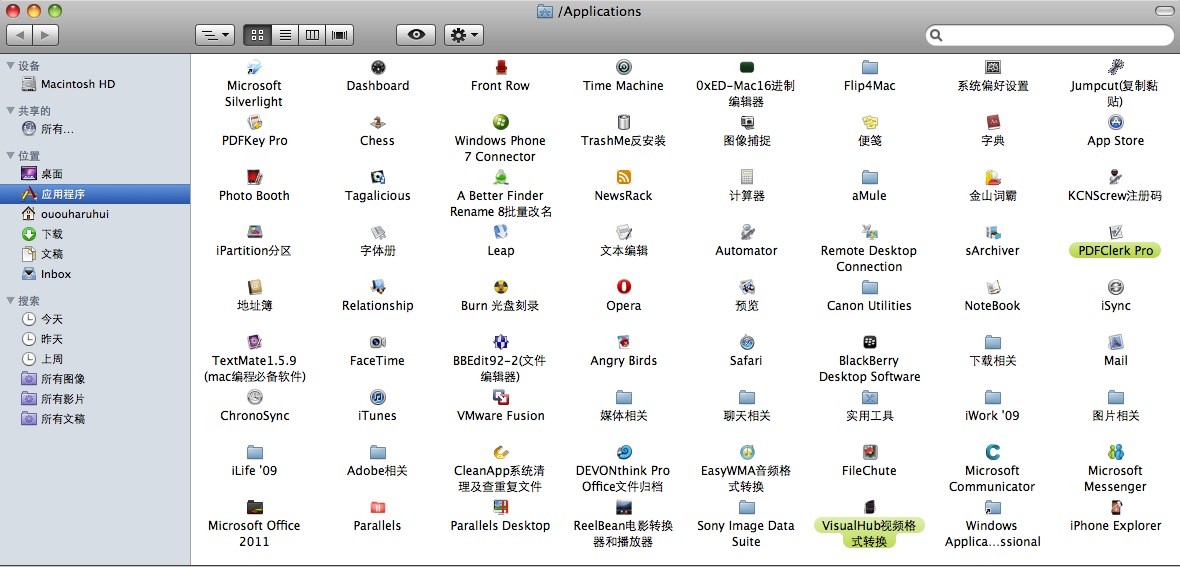Viewport: 1180px width, 567px height.
Task: Open the Safari application icon
Action: tap(746, 343)
